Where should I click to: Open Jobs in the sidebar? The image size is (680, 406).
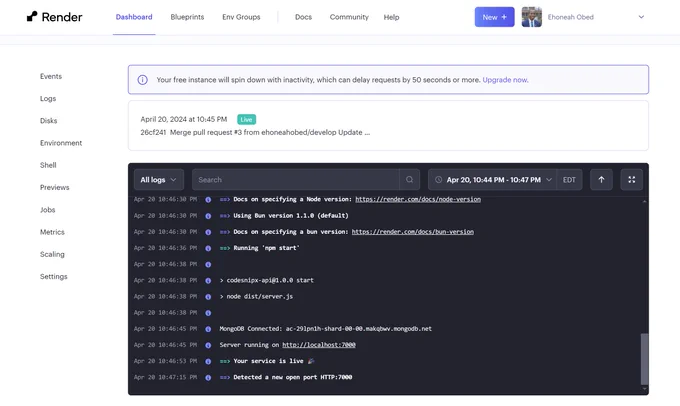tap(48, 210)
